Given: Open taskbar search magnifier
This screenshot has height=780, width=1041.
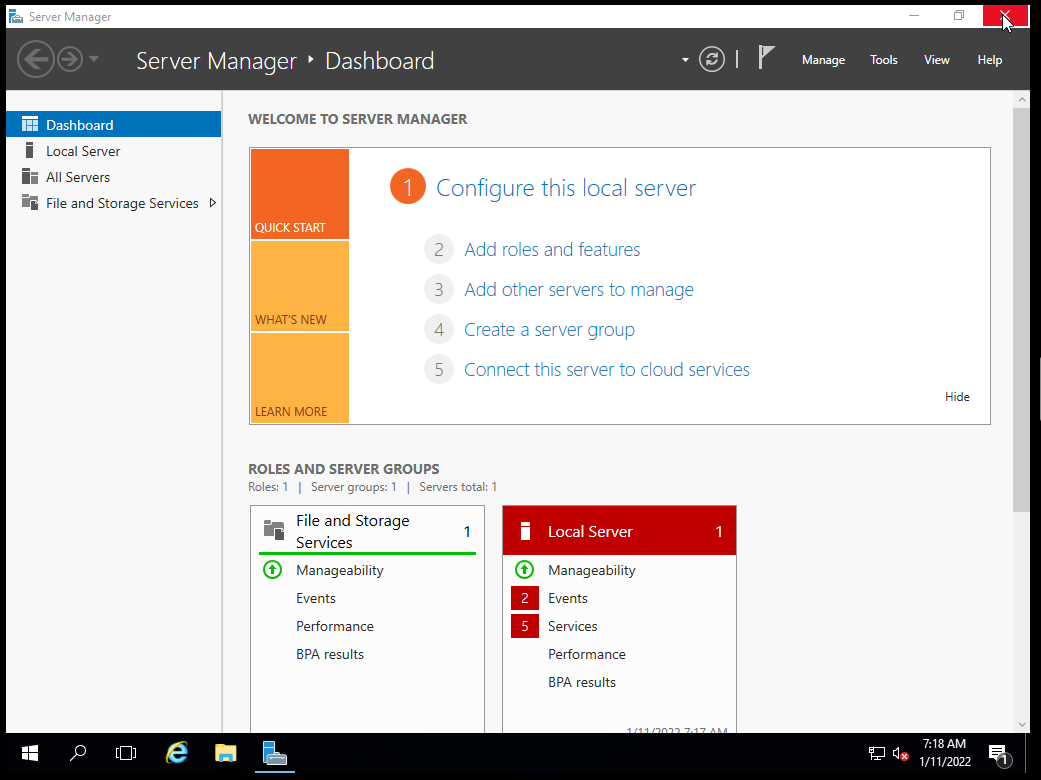Looking at the screenshot, I should pos(78,753).
